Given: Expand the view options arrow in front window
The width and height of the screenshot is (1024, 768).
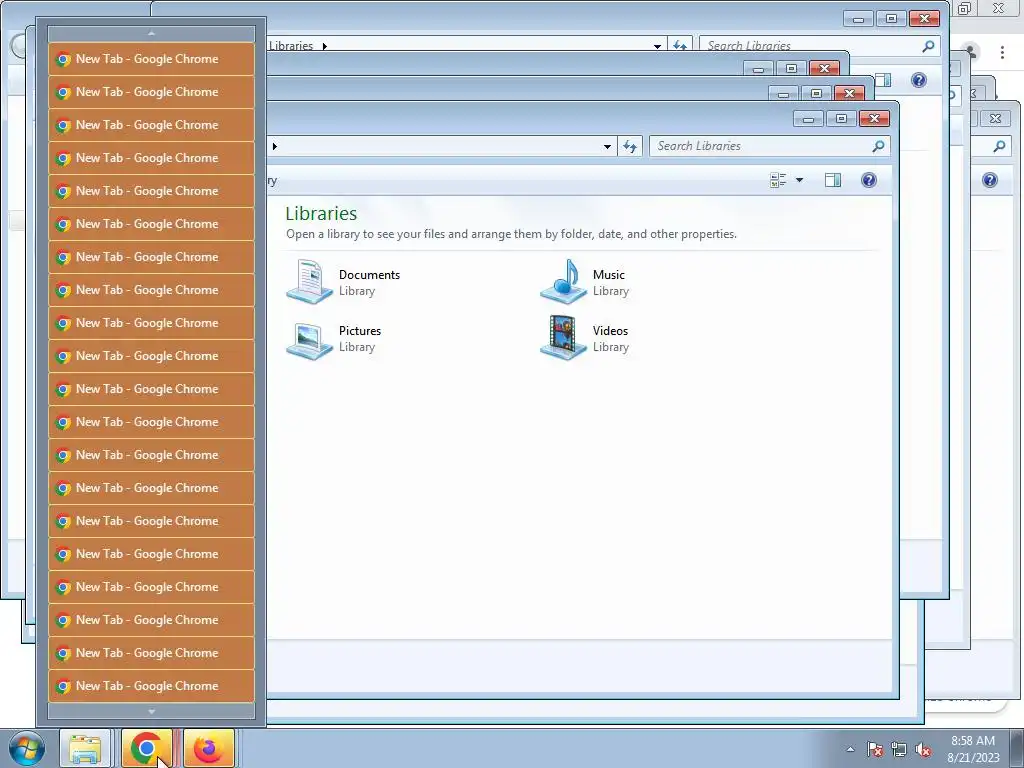Looking at the screenshot, I should tap(799, 180).
